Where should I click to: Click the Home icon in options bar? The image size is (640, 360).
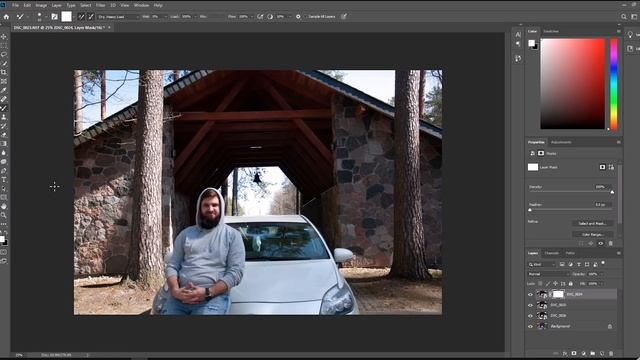(x=6, y=17)
